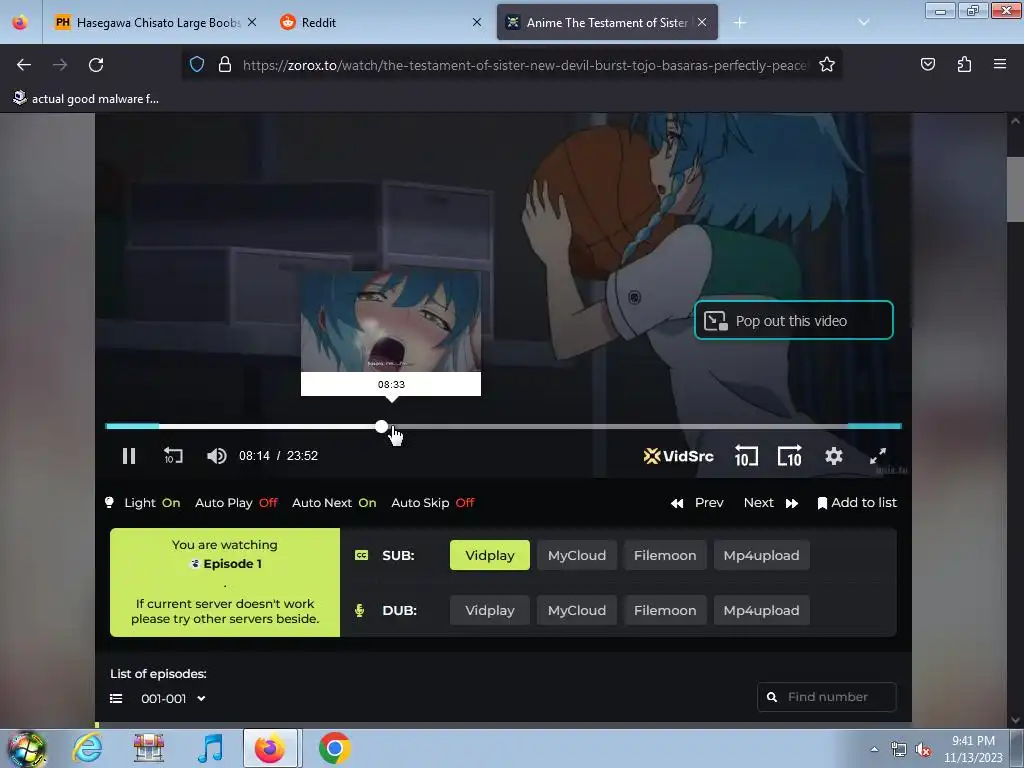
Task: Add to list bookmark
Action: coord(857,503)
